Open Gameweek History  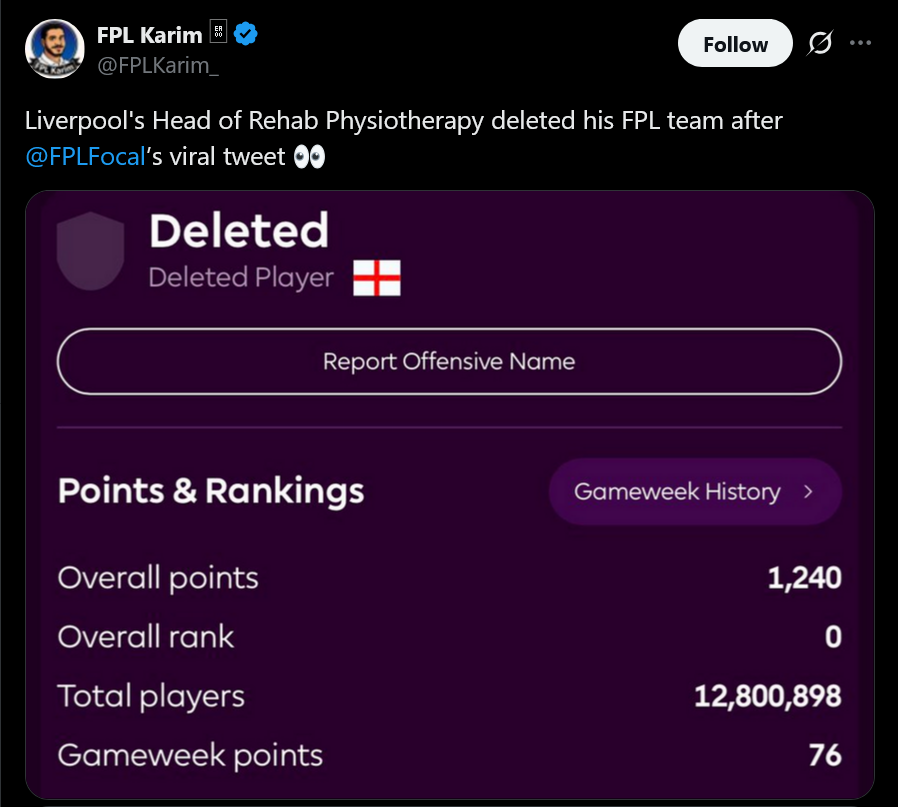point(677,492)
